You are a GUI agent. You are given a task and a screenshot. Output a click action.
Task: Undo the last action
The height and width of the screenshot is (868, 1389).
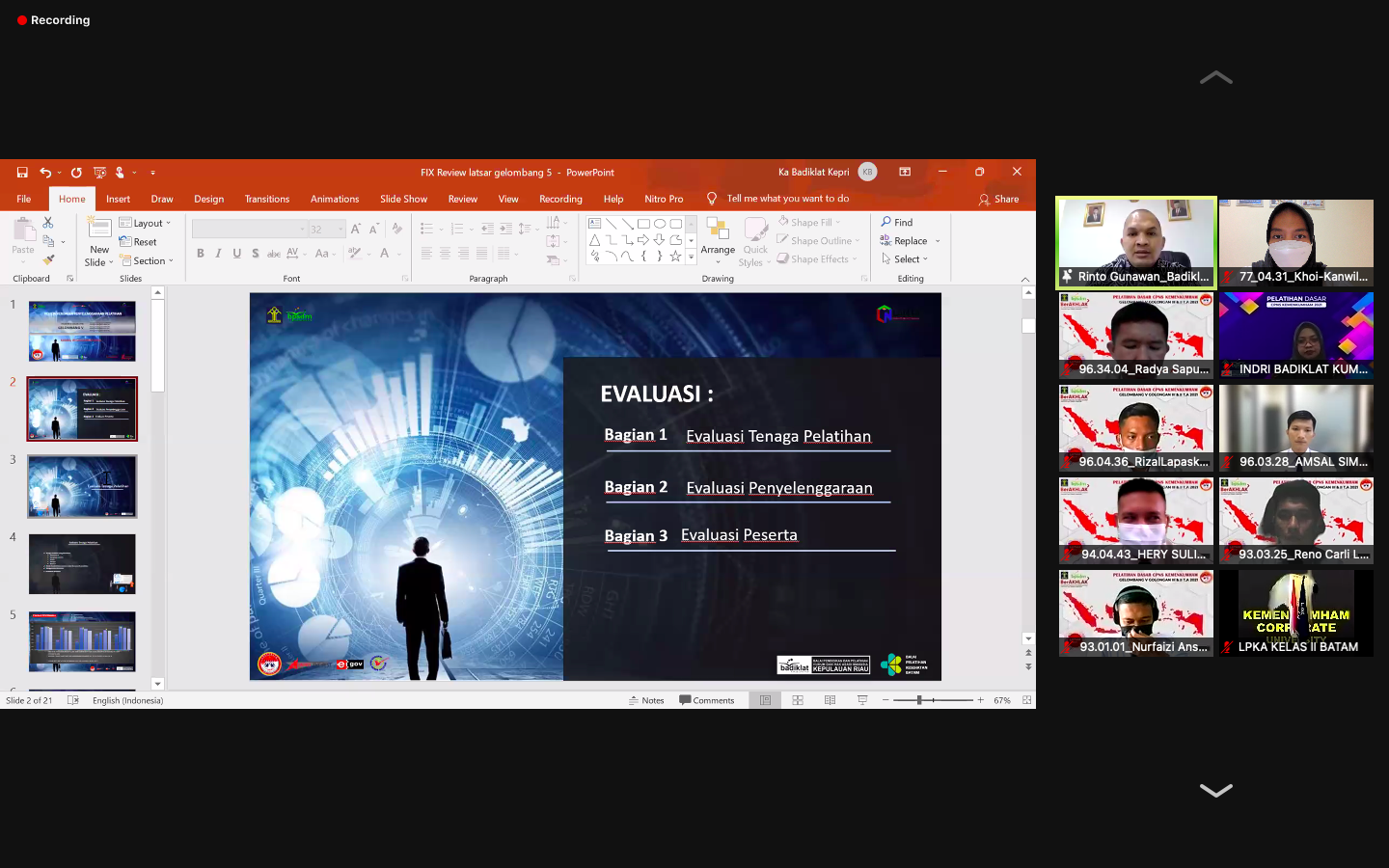pyautogui.click(x=44, y=173)
